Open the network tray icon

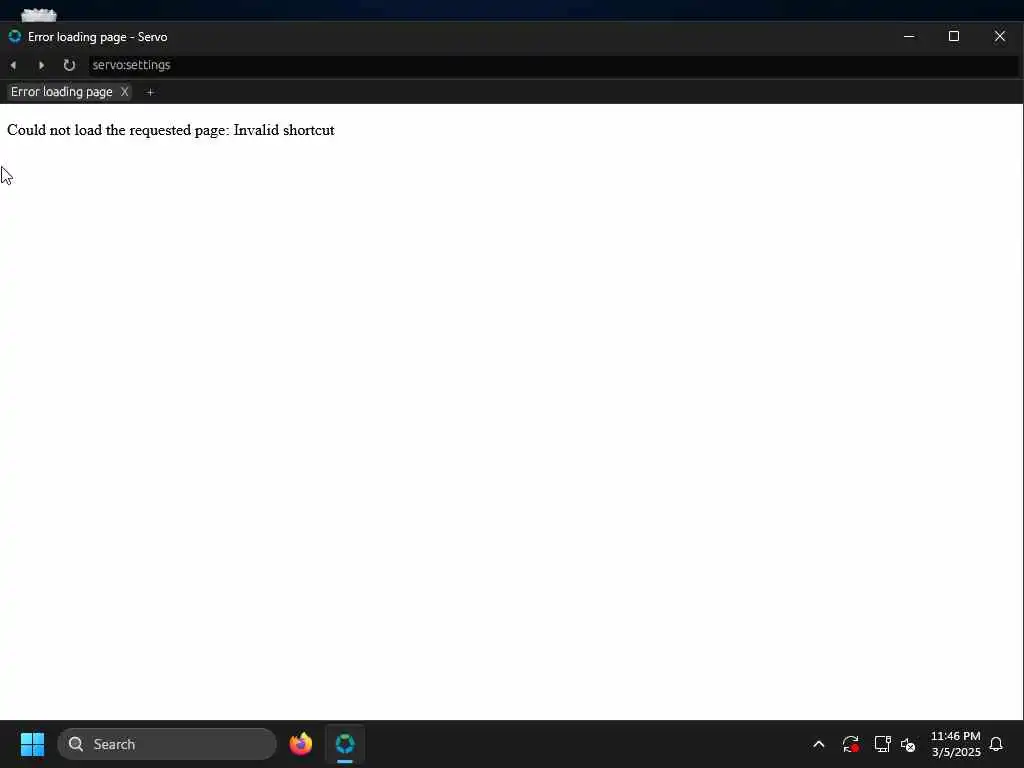point(882,744)
